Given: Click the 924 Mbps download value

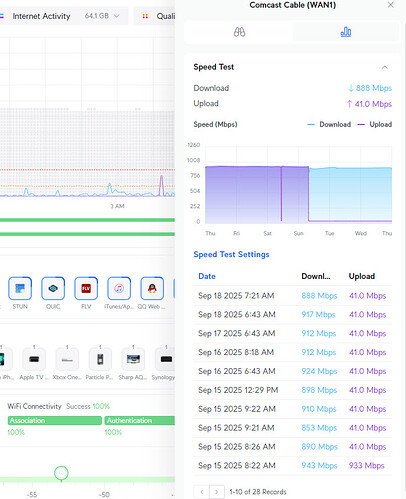Looking at the screenshot, I should click(x=319, y=371).
